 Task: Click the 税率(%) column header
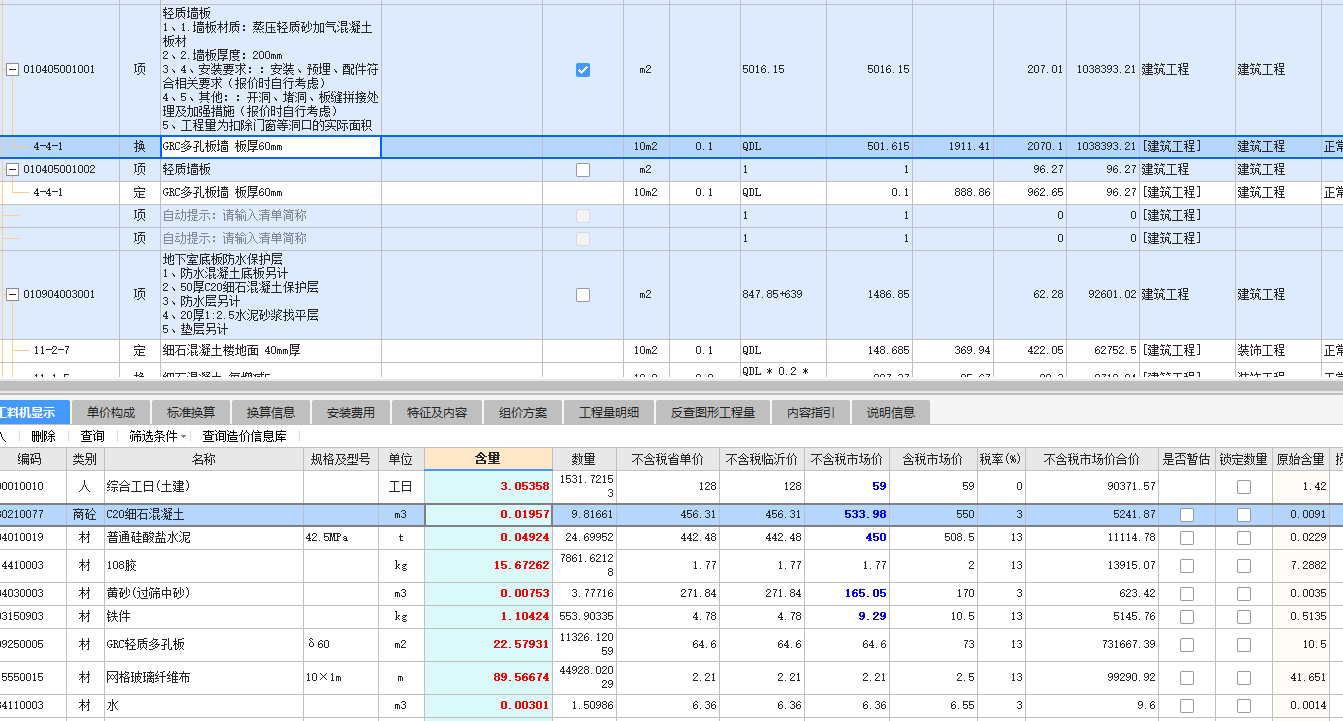(x=1001, y=459)
